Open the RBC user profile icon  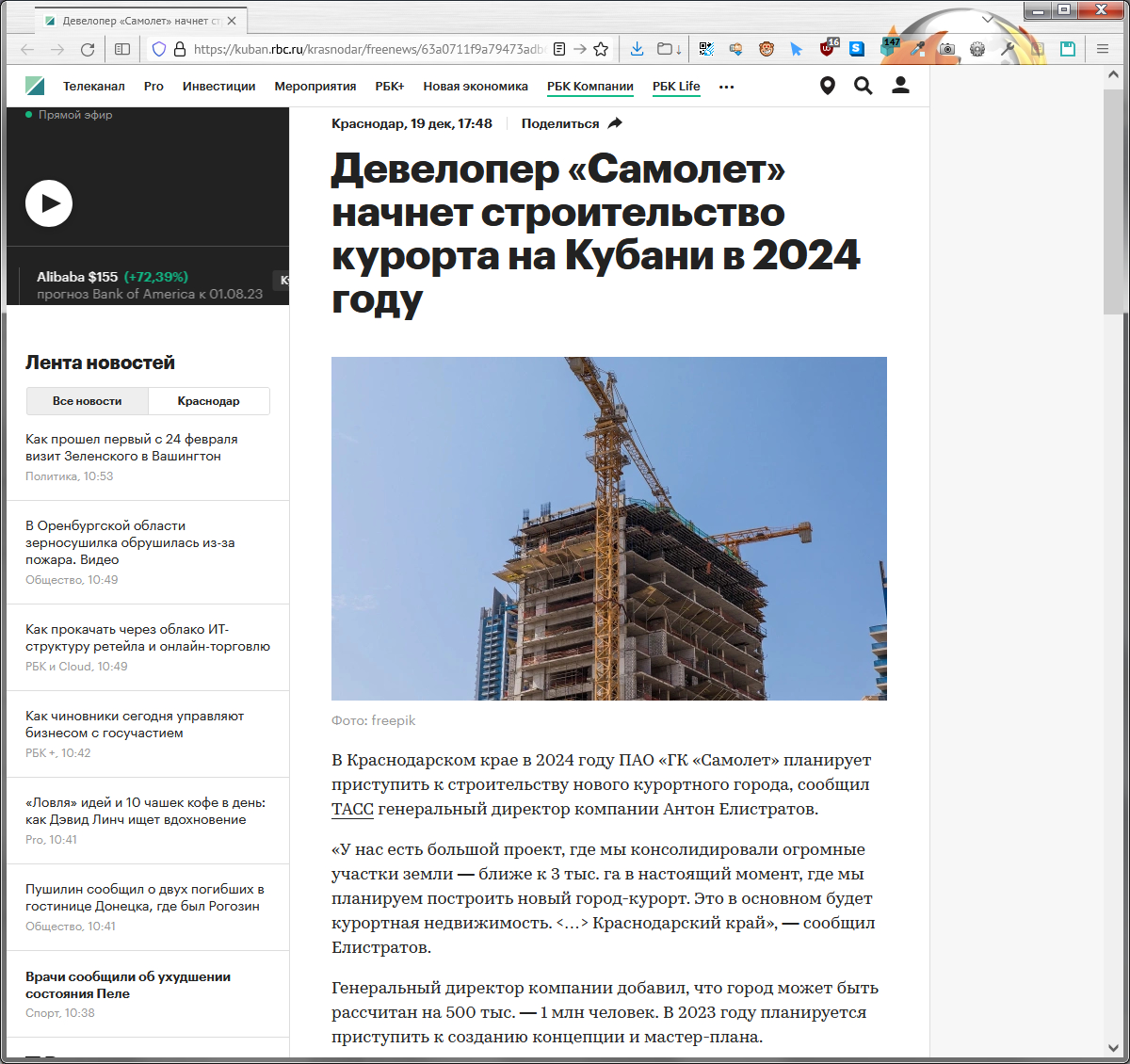[x=900, y=86]
